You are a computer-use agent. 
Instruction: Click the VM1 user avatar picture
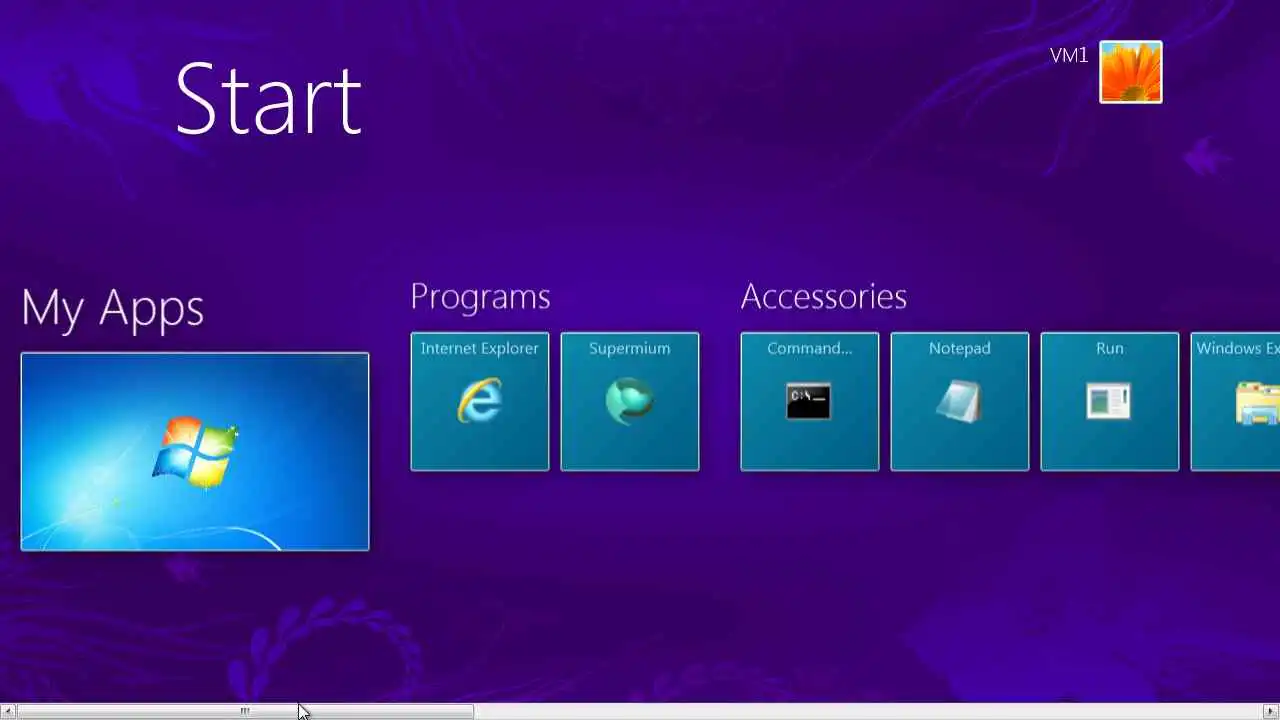pos(1131,72)
